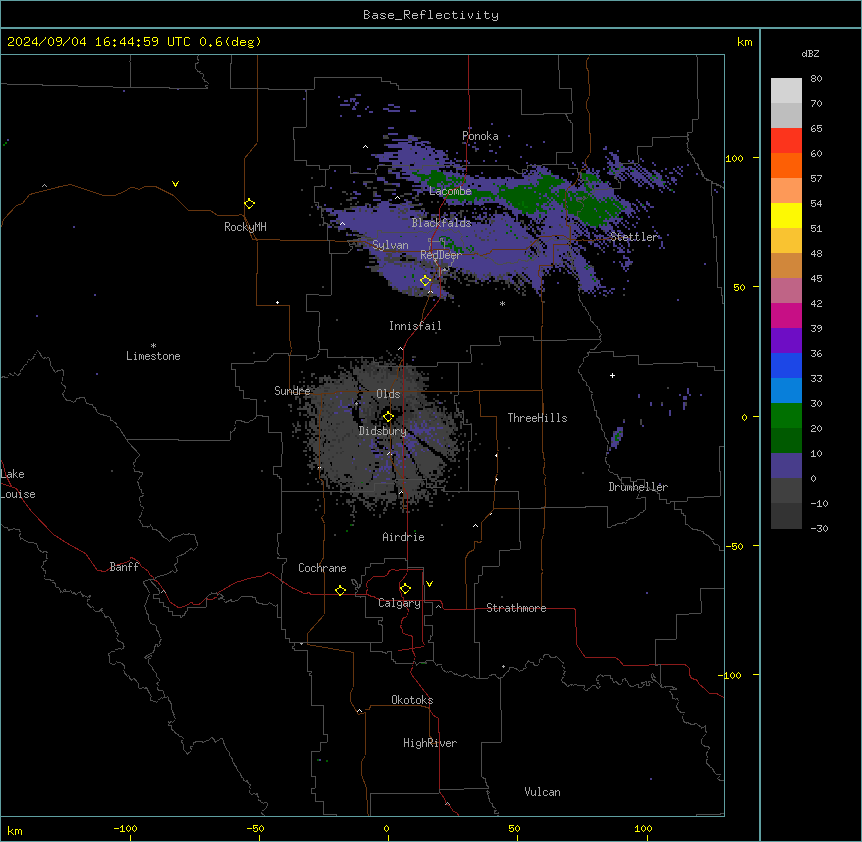
Task: Click the -100 tick on the bottom axis
Action: 125,829
